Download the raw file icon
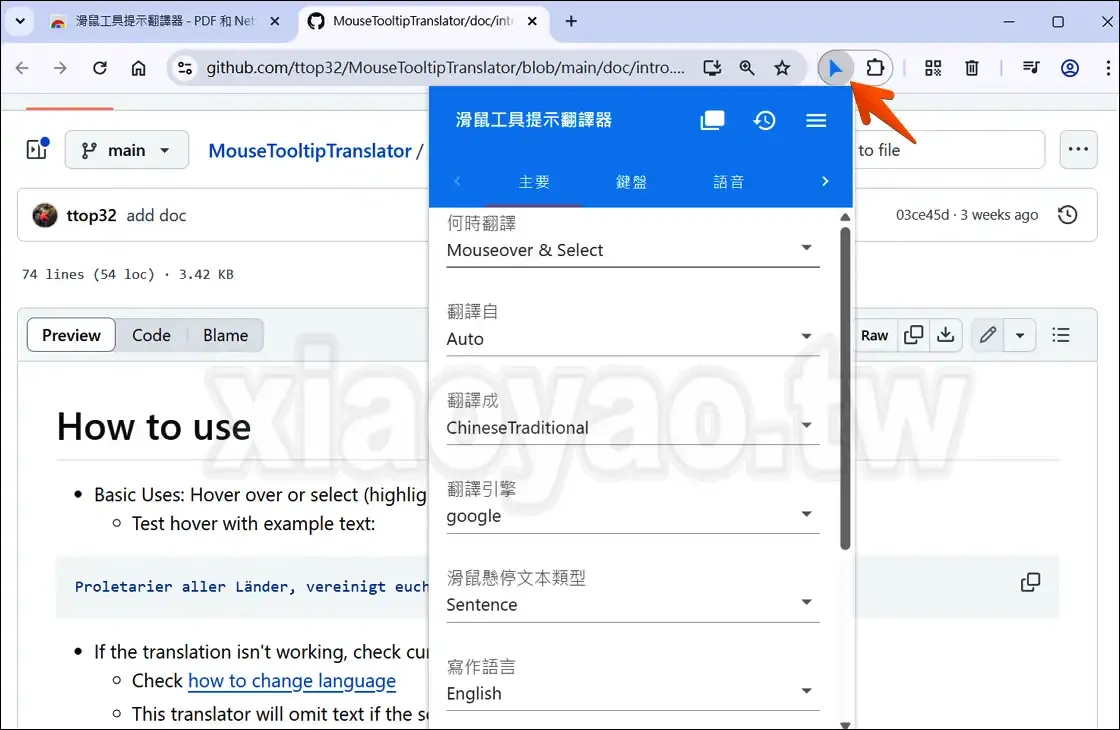1120x730 pixels. (x=946, y=335)
